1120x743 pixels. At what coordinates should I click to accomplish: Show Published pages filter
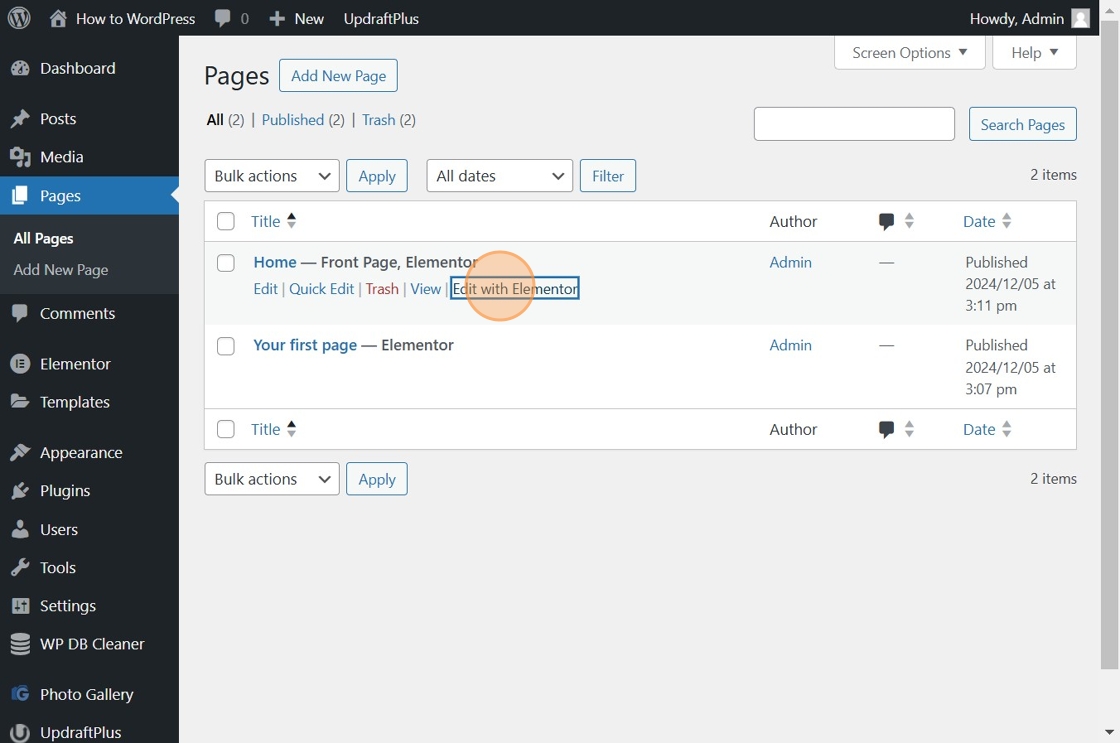coord(293,120)
